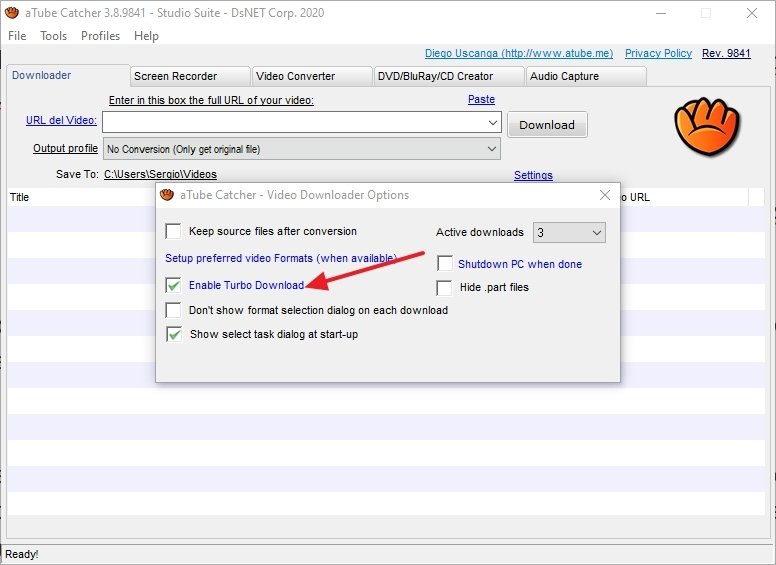
Task: Open the C:\Users\Sergio\Videos save path
Action: (160, 174)
